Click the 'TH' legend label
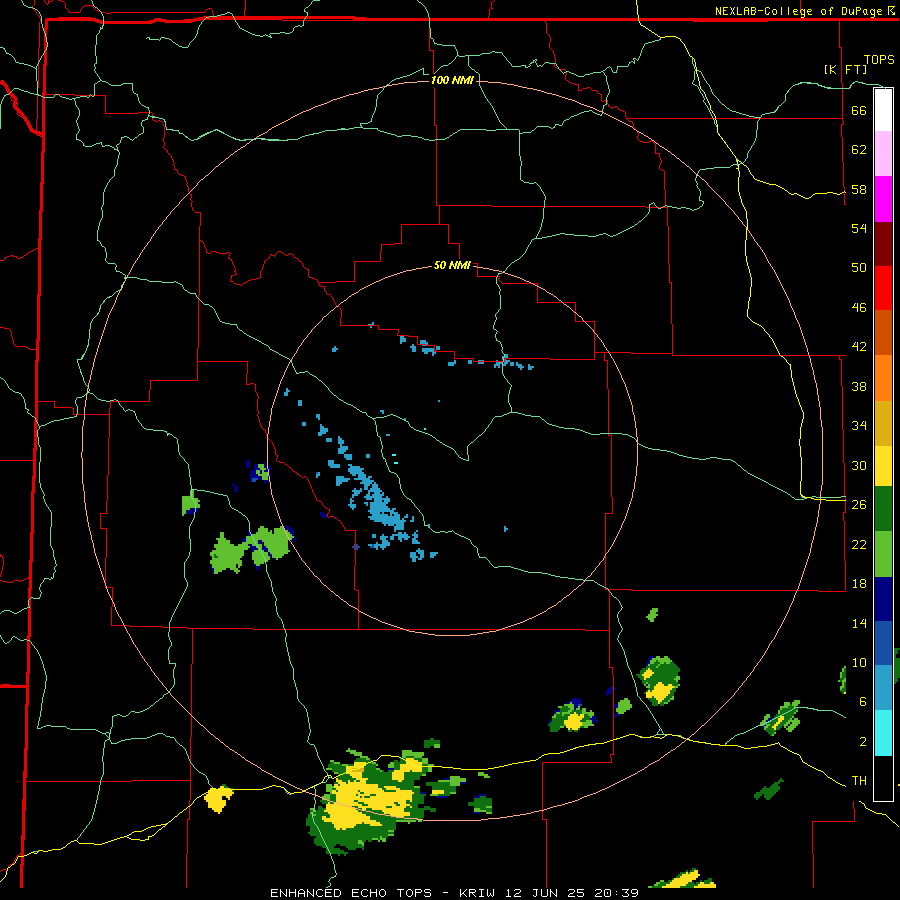Image resolution: width=900 pixels, height=900 pixels. 859,781
